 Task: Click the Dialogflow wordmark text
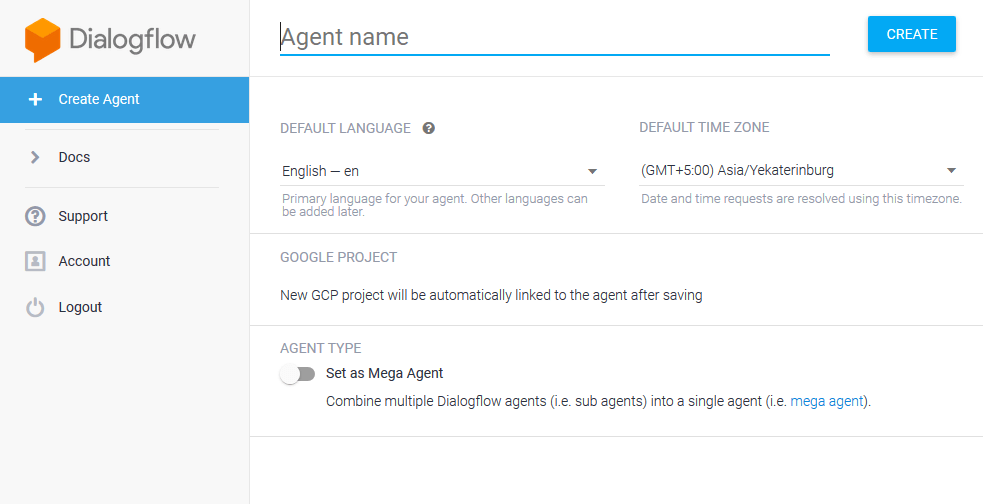click(132, 40)
